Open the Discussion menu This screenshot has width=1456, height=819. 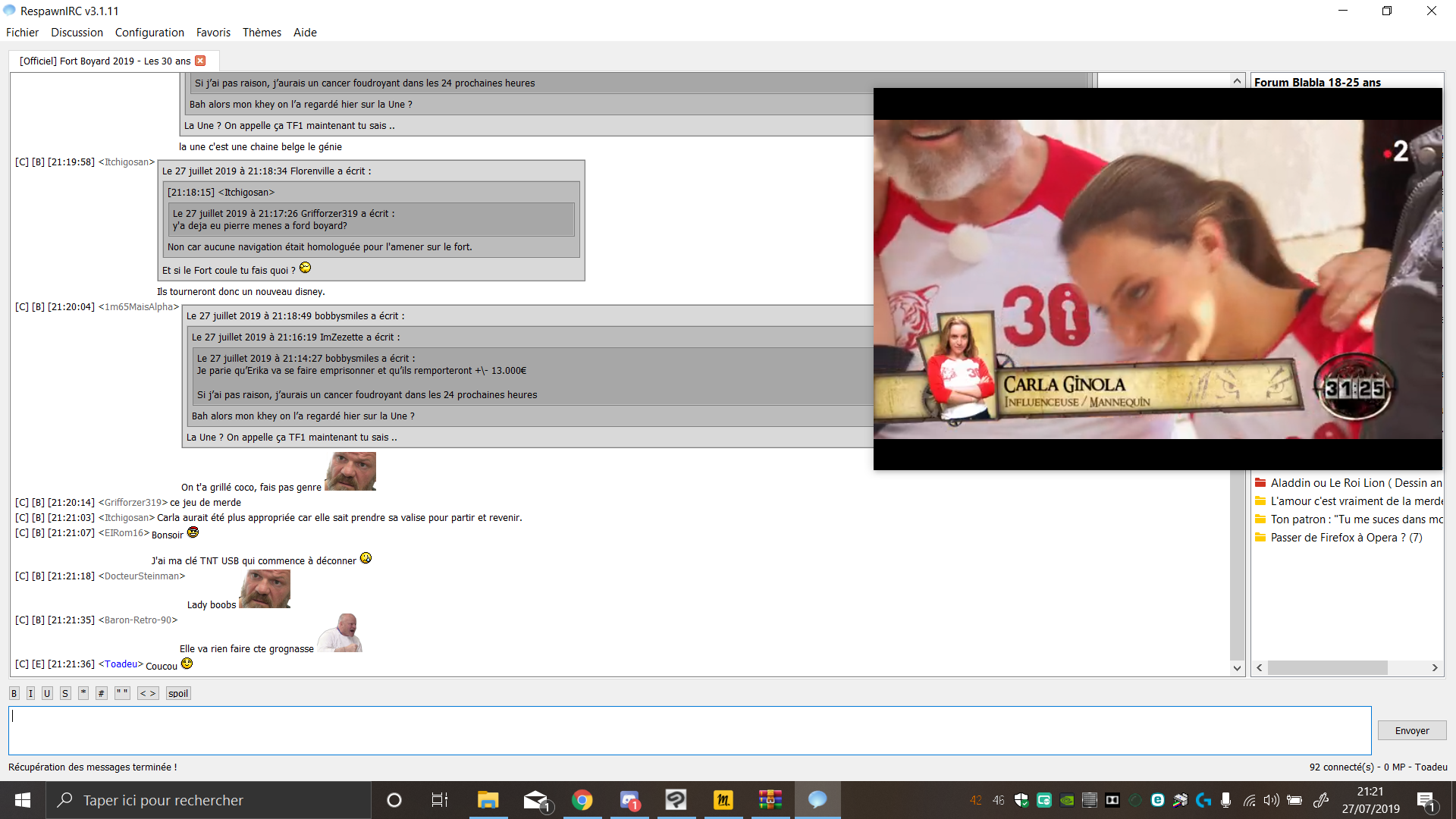[77, 33]
